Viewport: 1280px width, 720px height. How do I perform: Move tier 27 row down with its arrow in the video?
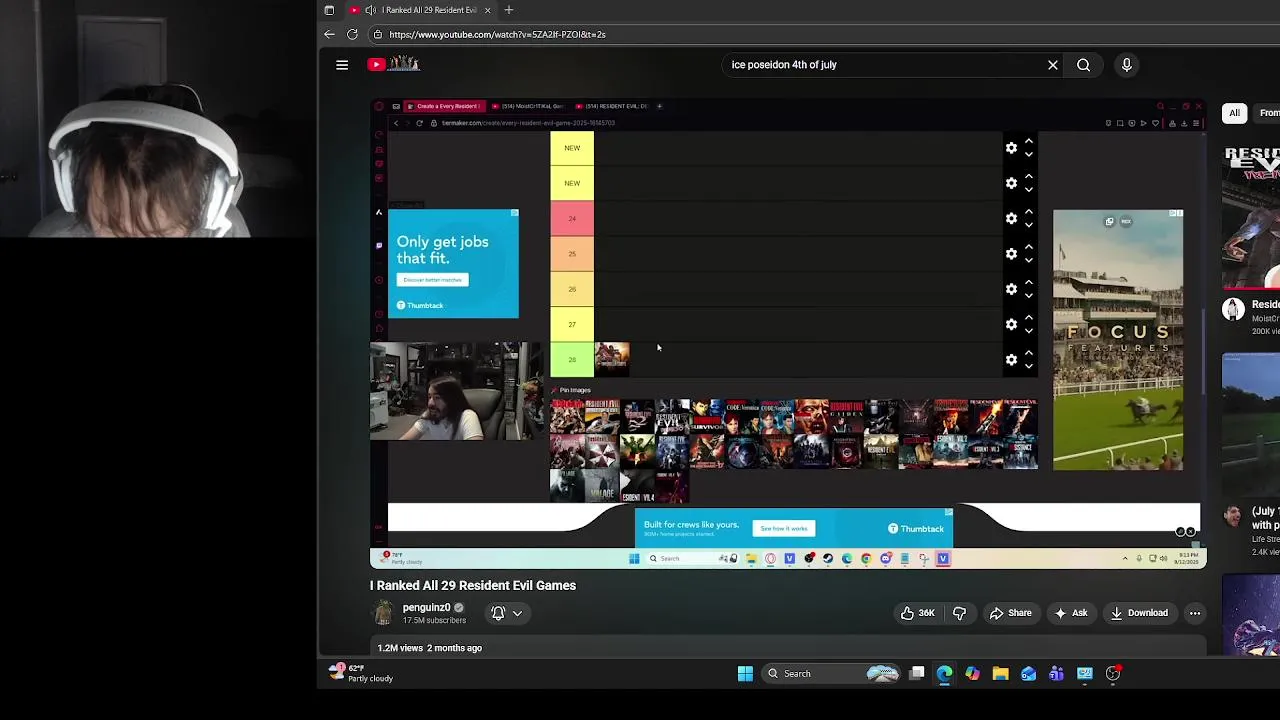[1028, 331]
